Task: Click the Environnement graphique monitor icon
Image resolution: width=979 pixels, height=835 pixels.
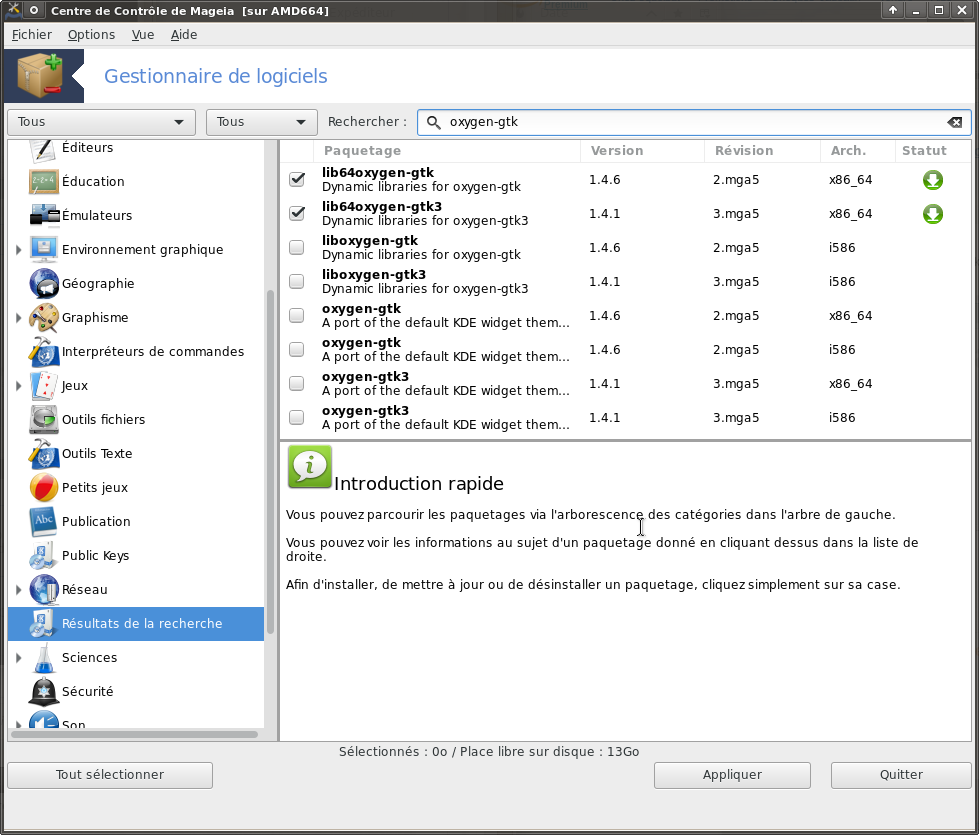Action: 44,250
